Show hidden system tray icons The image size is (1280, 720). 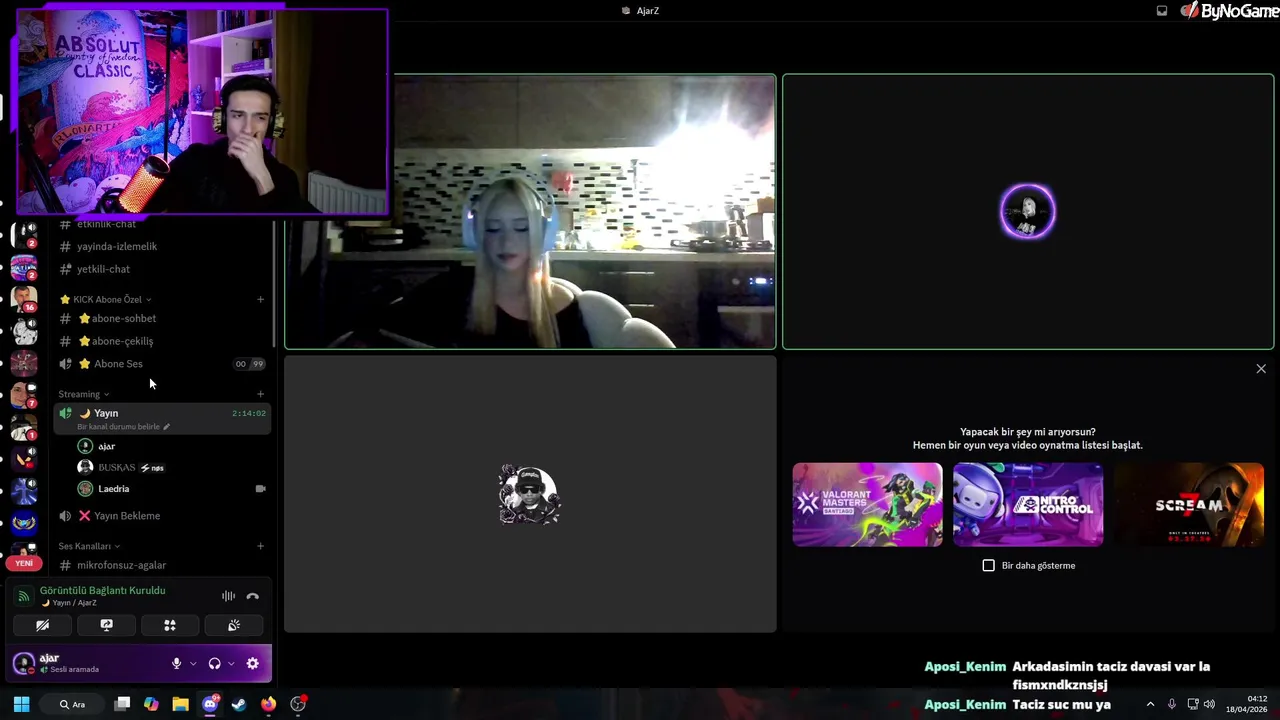pos(1150,704)
